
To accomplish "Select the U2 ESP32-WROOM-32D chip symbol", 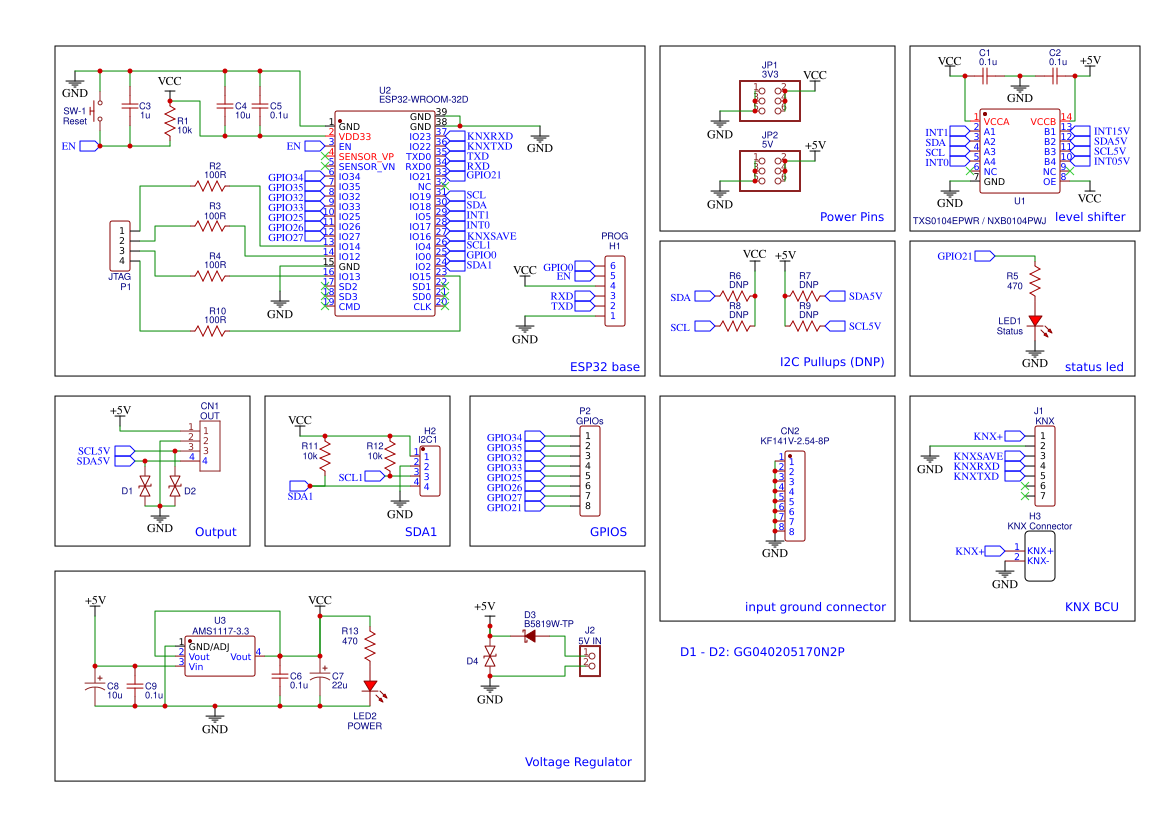I will (x=384, y=214).
